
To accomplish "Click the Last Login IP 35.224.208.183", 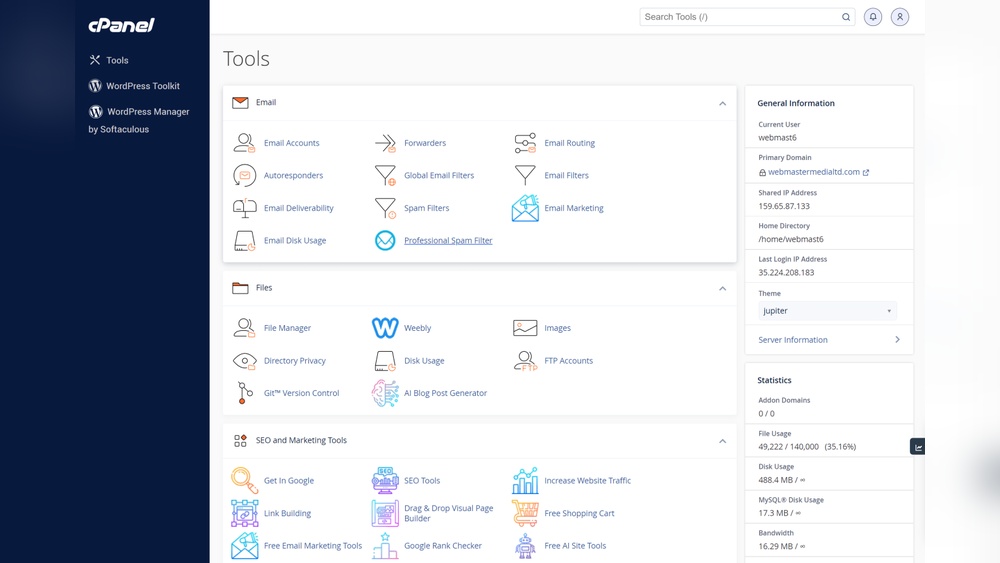I will [x=786, y=272].
